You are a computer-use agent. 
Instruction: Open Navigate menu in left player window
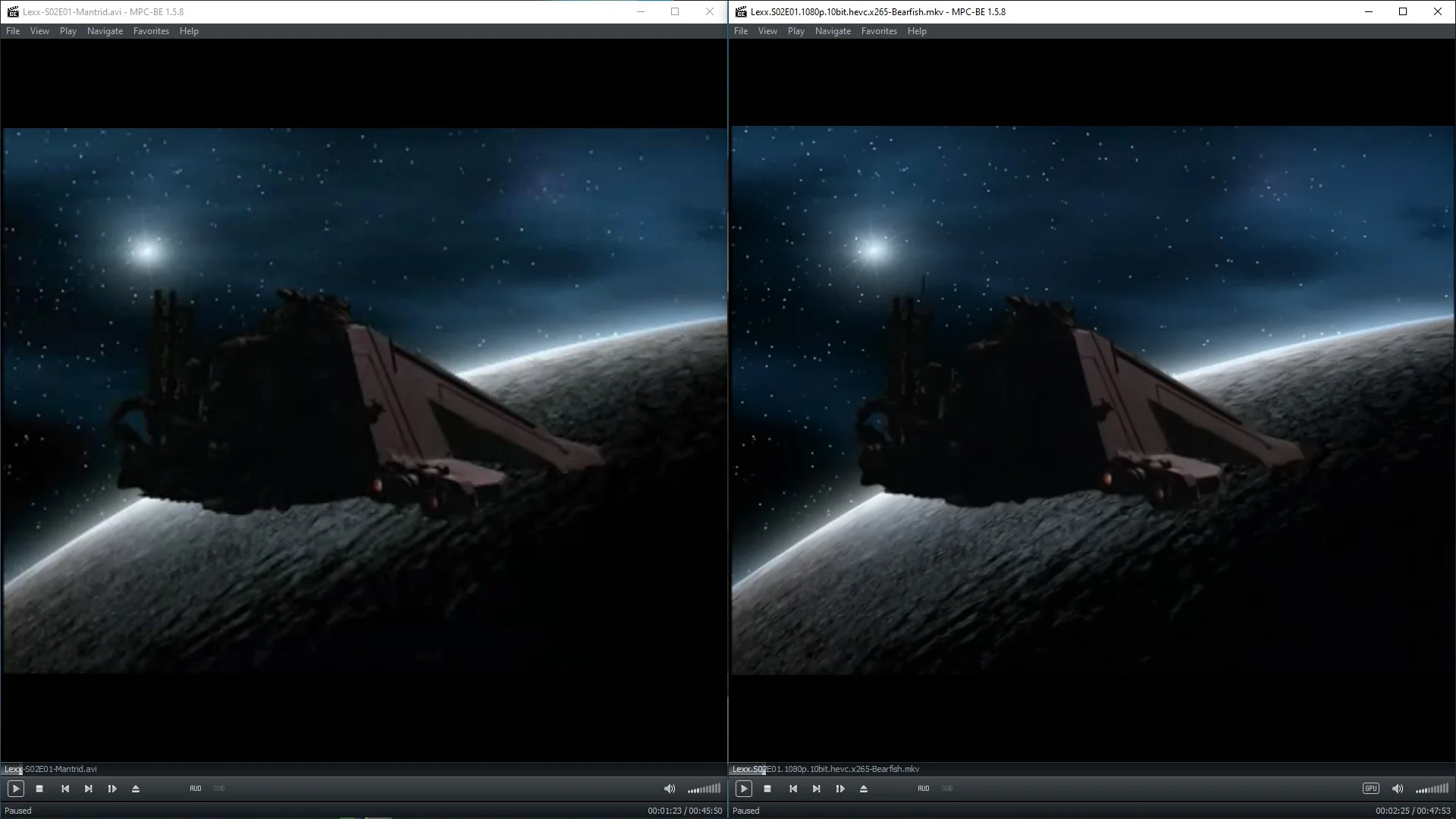coord(105,31)
